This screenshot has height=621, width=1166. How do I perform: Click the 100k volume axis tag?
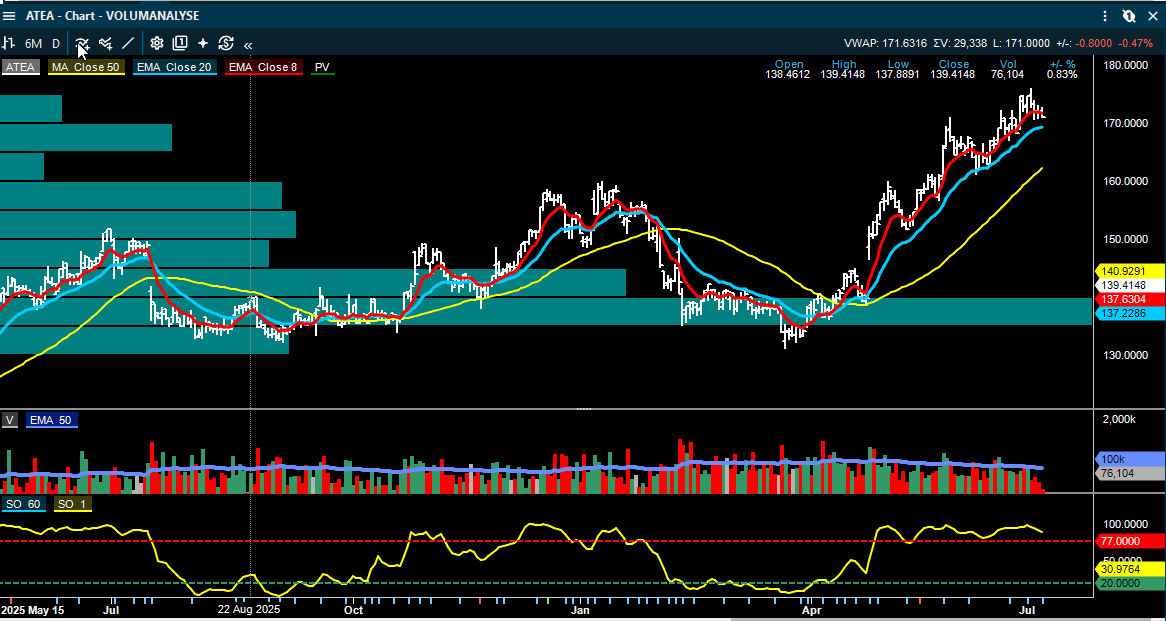(1130, 459)
